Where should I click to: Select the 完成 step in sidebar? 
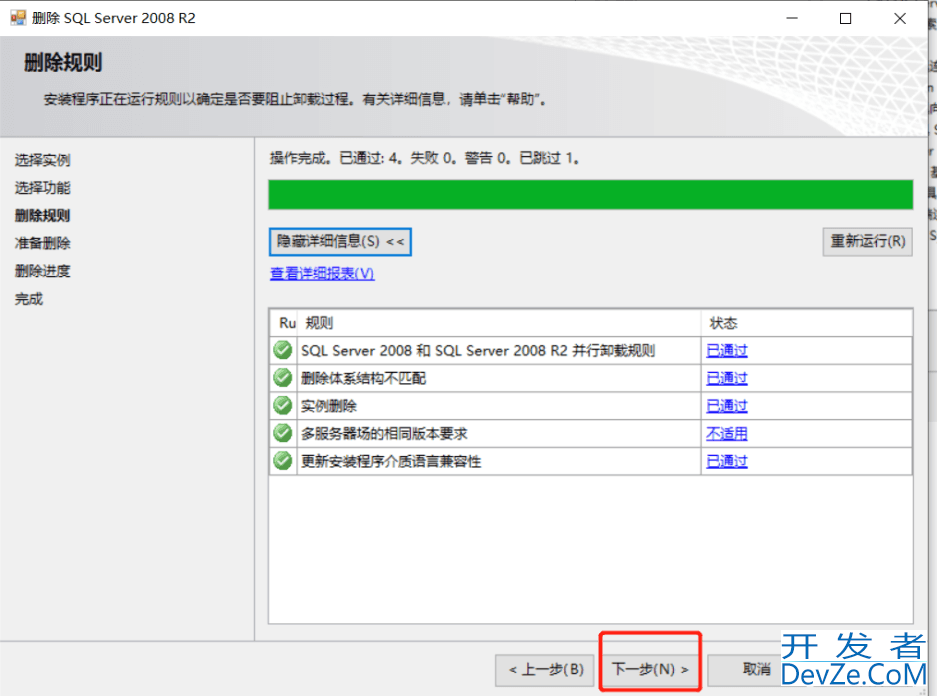(x=29, y=299)
